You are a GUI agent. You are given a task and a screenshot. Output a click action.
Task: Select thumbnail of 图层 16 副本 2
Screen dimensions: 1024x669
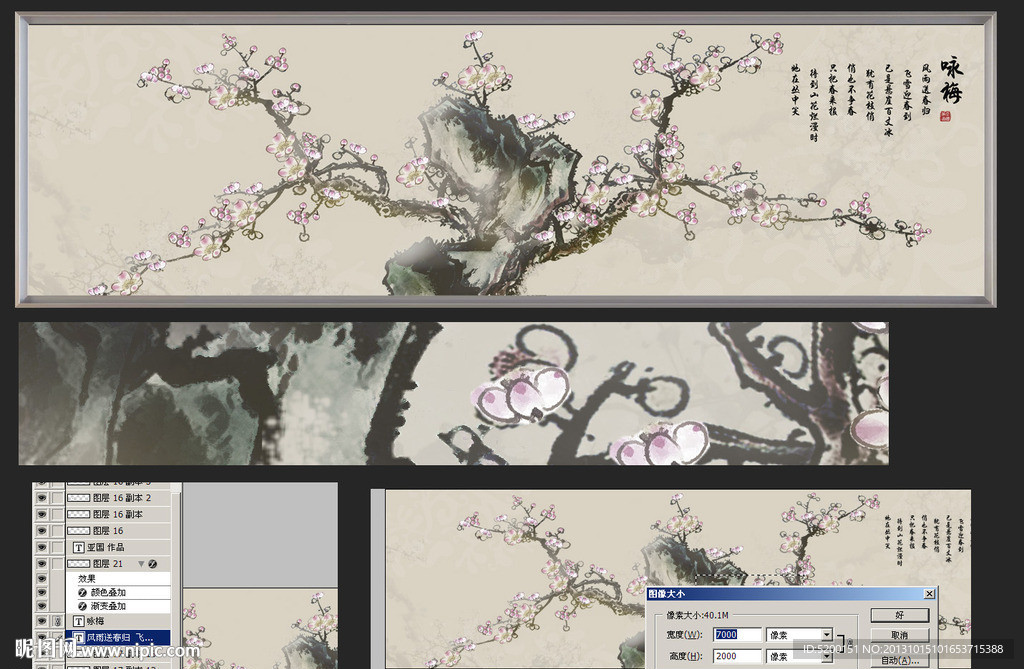[x=78, y=498]
